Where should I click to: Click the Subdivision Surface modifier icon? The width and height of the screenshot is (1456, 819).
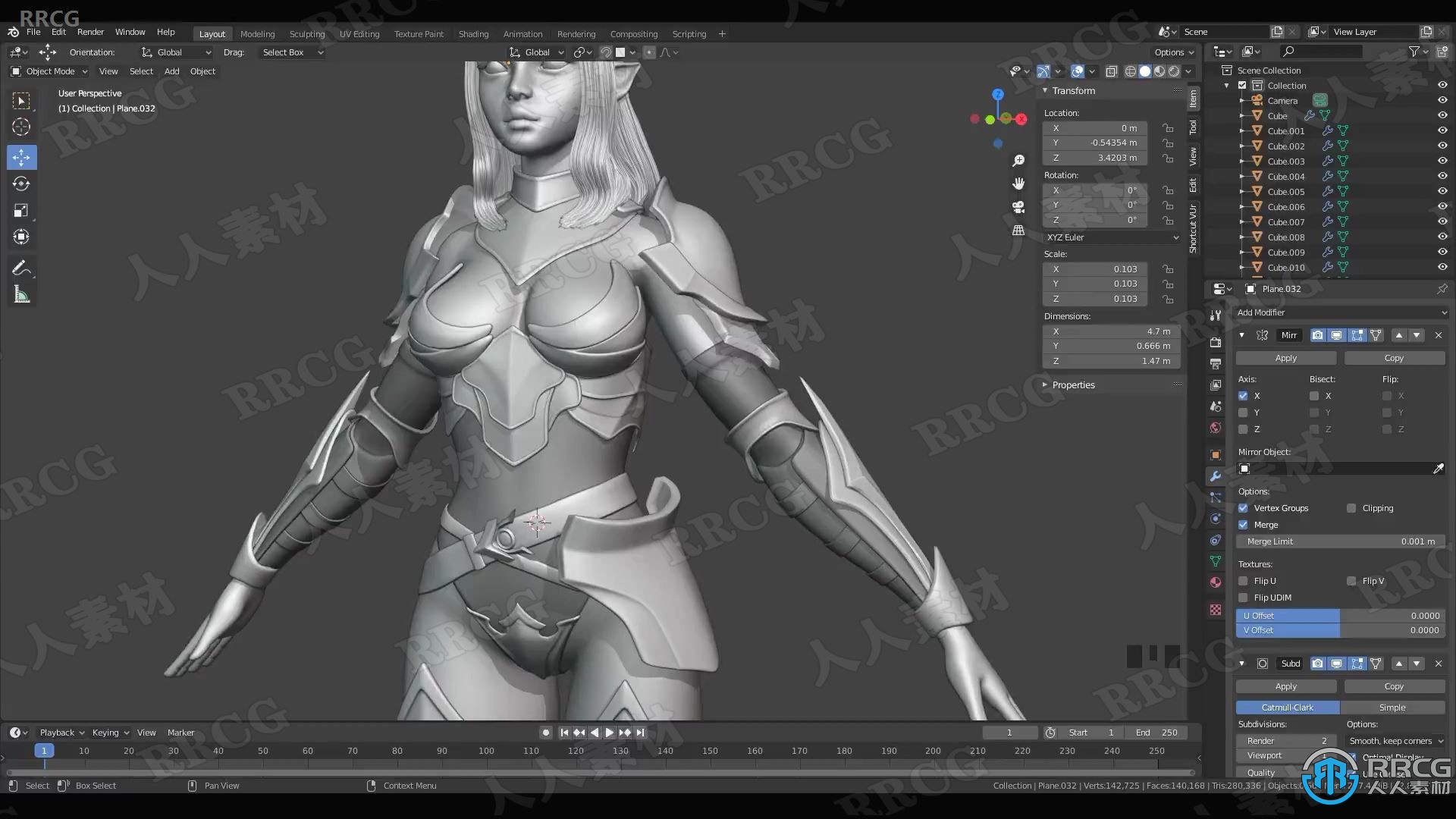1262,663
